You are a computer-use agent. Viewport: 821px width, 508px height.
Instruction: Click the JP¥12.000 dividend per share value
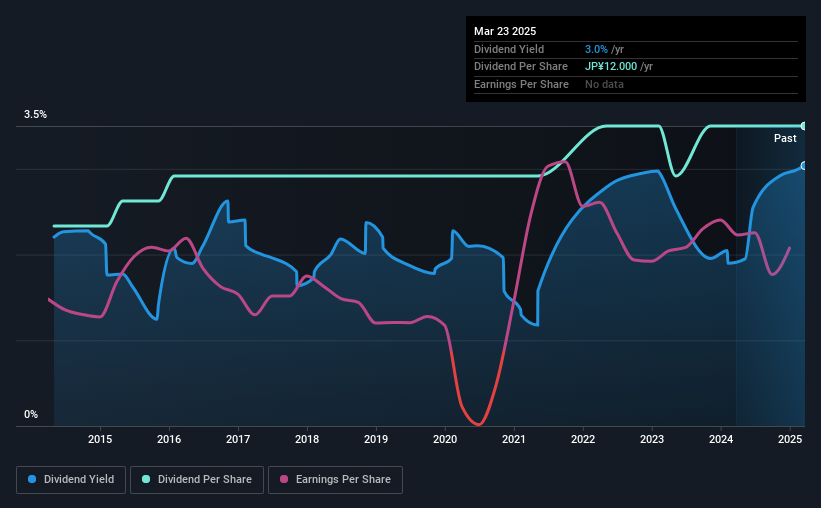pyautogui.click(x=611, y=67)
